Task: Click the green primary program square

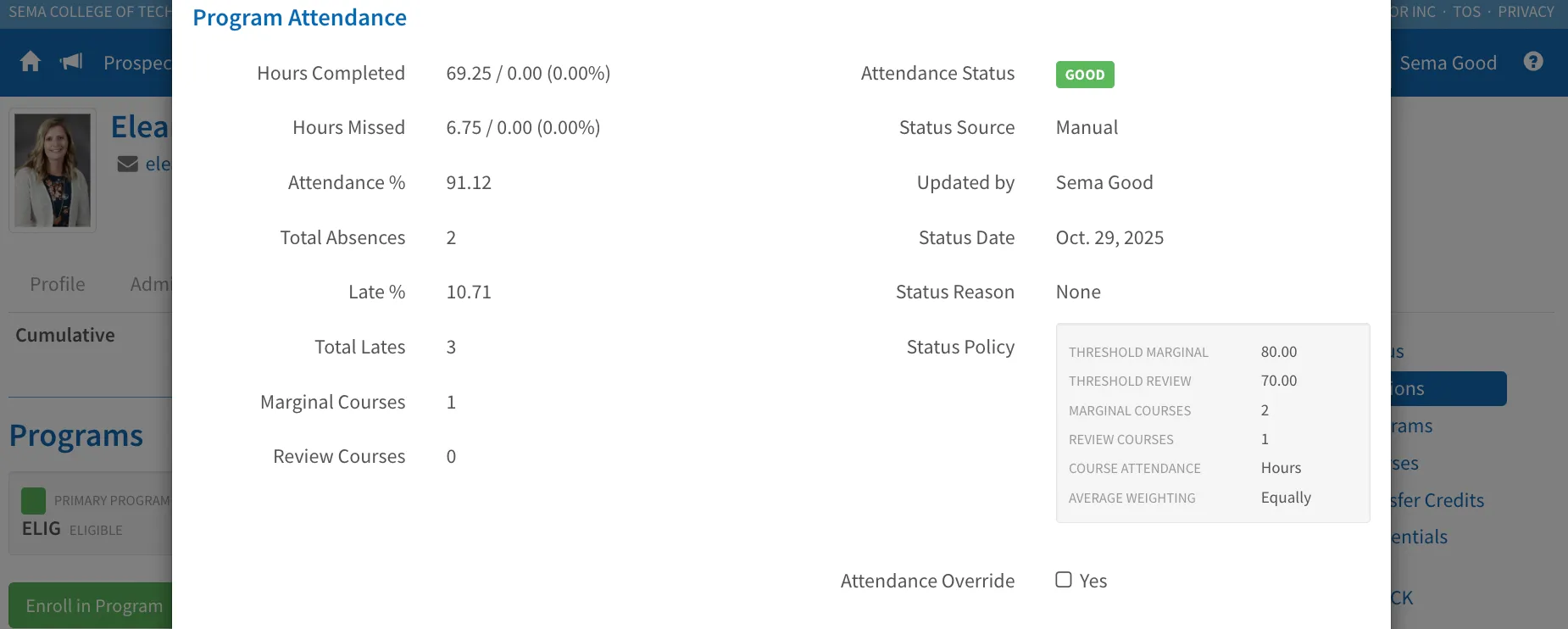Action: pos(33,501)
